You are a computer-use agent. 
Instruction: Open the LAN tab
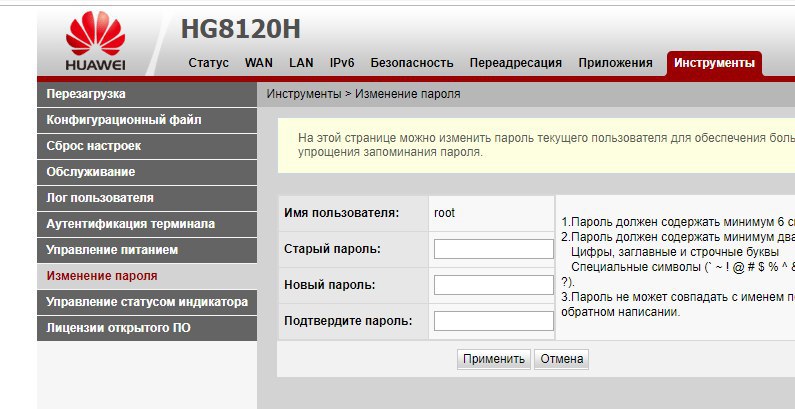coord(301,63)
